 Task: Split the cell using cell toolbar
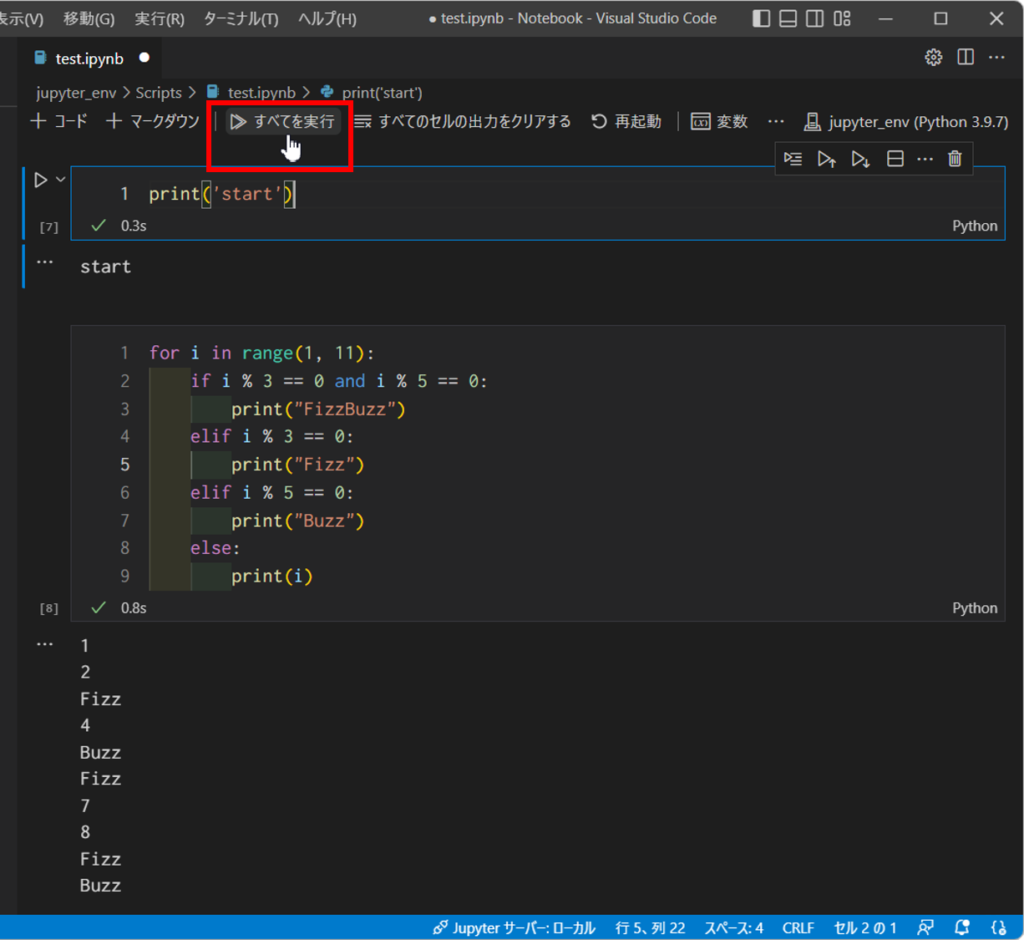click(x=895, y=159)
